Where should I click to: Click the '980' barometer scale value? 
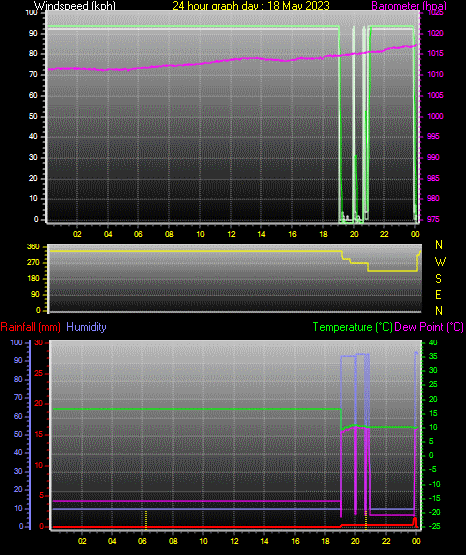(x=433, y=198)
